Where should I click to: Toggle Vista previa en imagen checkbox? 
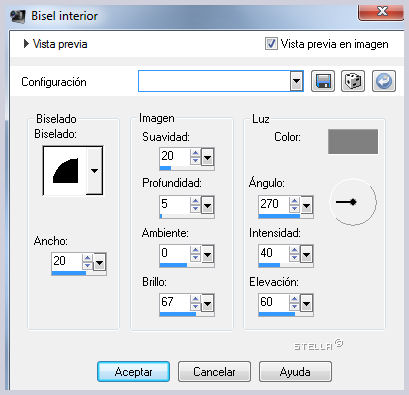tap(271, 44)
